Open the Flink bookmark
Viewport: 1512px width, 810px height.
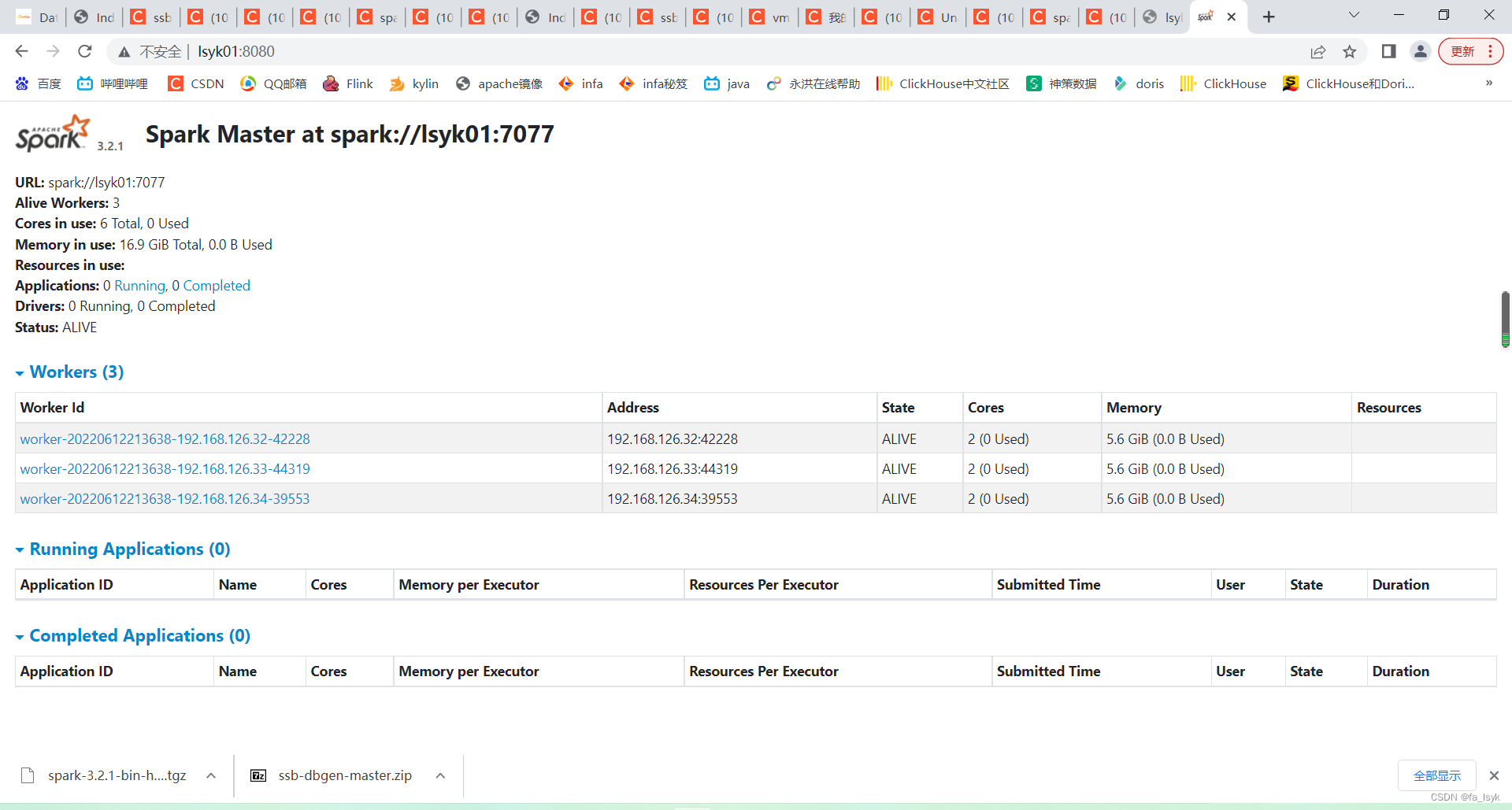(x=348, y=83)
